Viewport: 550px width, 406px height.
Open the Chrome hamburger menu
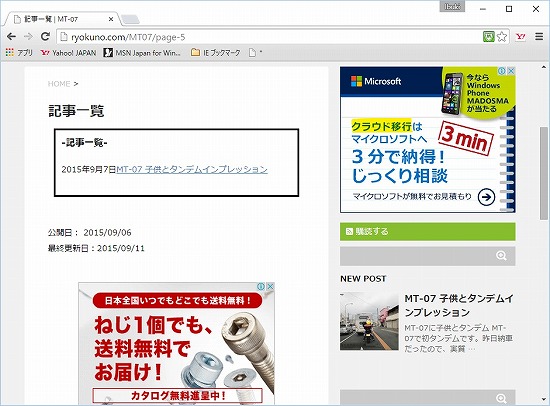click(539, 36)
